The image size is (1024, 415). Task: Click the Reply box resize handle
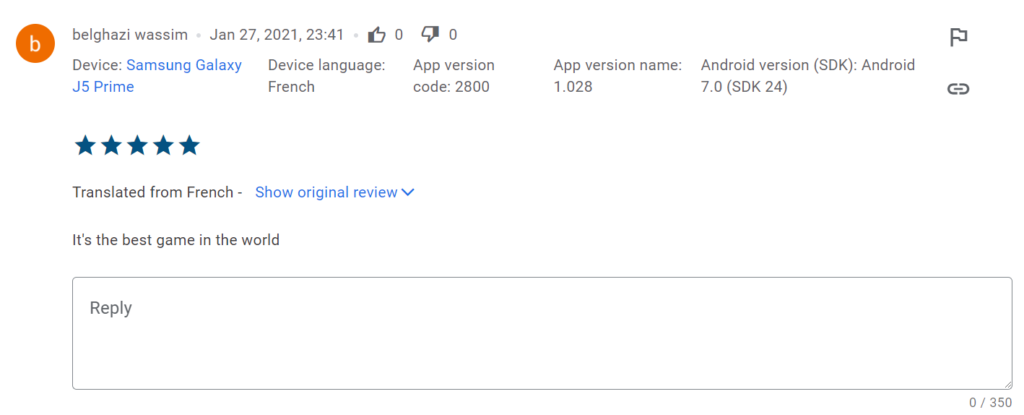[x=1007, y=384]
